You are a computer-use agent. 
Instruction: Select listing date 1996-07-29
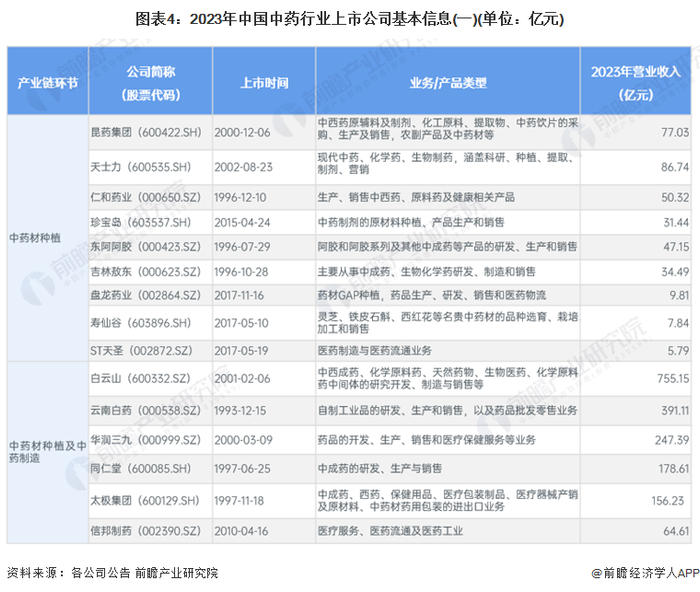click(242, 247)
